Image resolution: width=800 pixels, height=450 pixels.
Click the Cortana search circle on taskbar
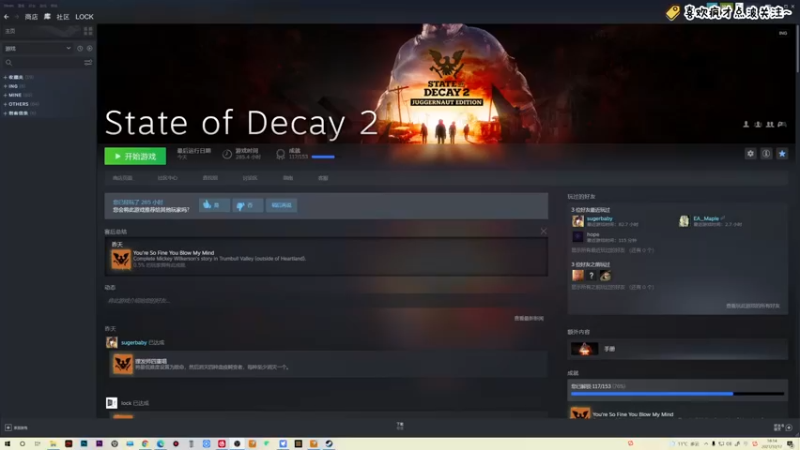click(22, 444)
